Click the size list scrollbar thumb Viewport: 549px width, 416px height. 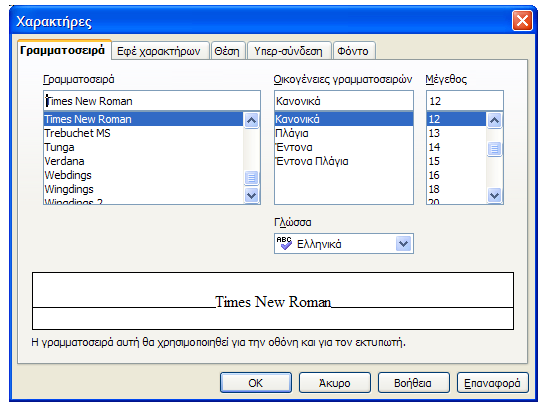point(494,149)
